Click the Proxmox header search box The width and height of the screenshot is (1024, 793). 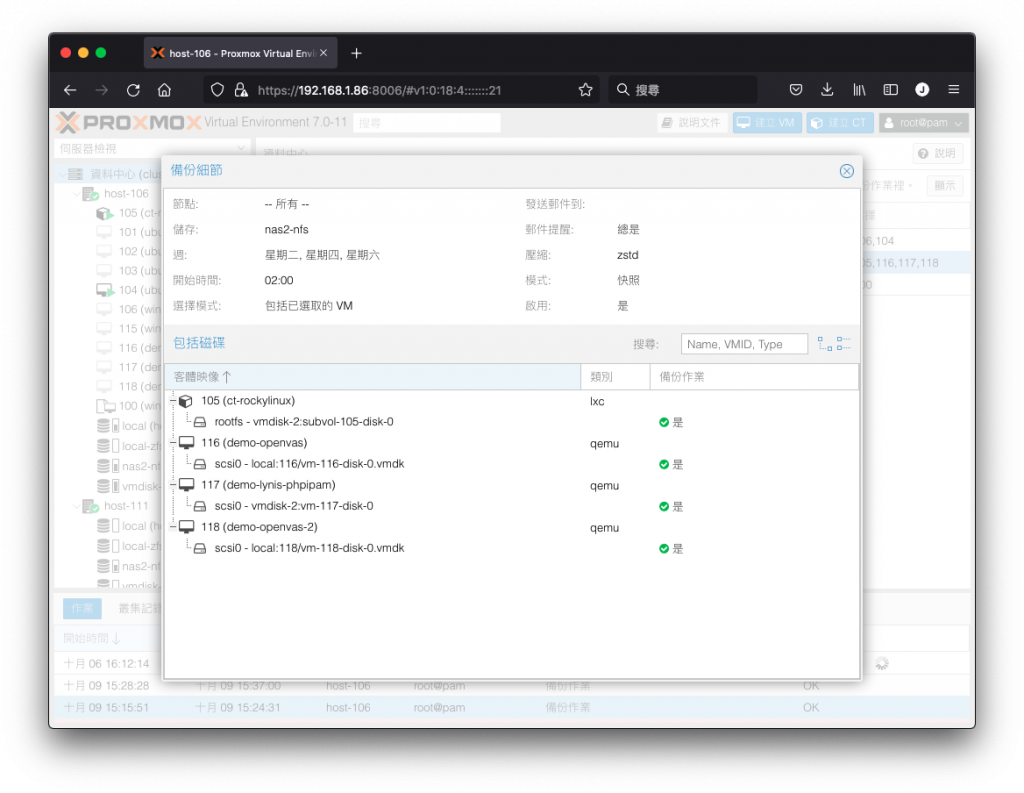pyautogui.click(x=427, y=123)
